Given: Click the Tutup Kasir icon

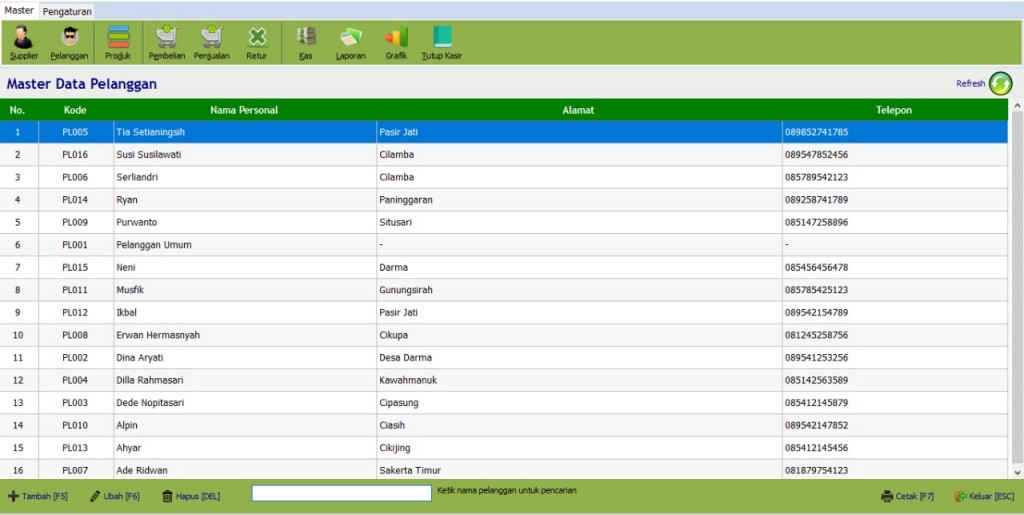Looking at the screenshot, I should click(442, 38).
